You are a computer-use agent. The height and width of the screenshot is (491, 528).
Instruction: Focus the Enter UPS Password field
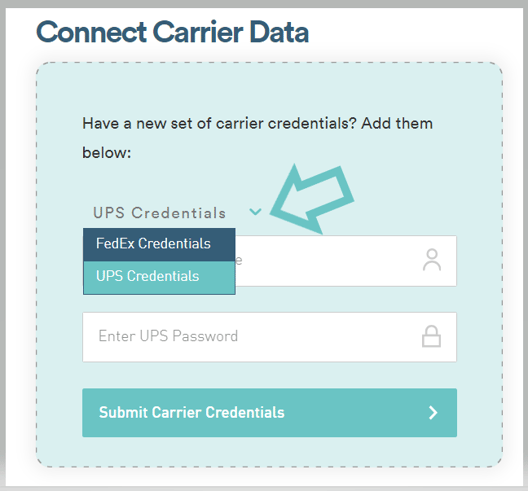(x=269, y=337)
